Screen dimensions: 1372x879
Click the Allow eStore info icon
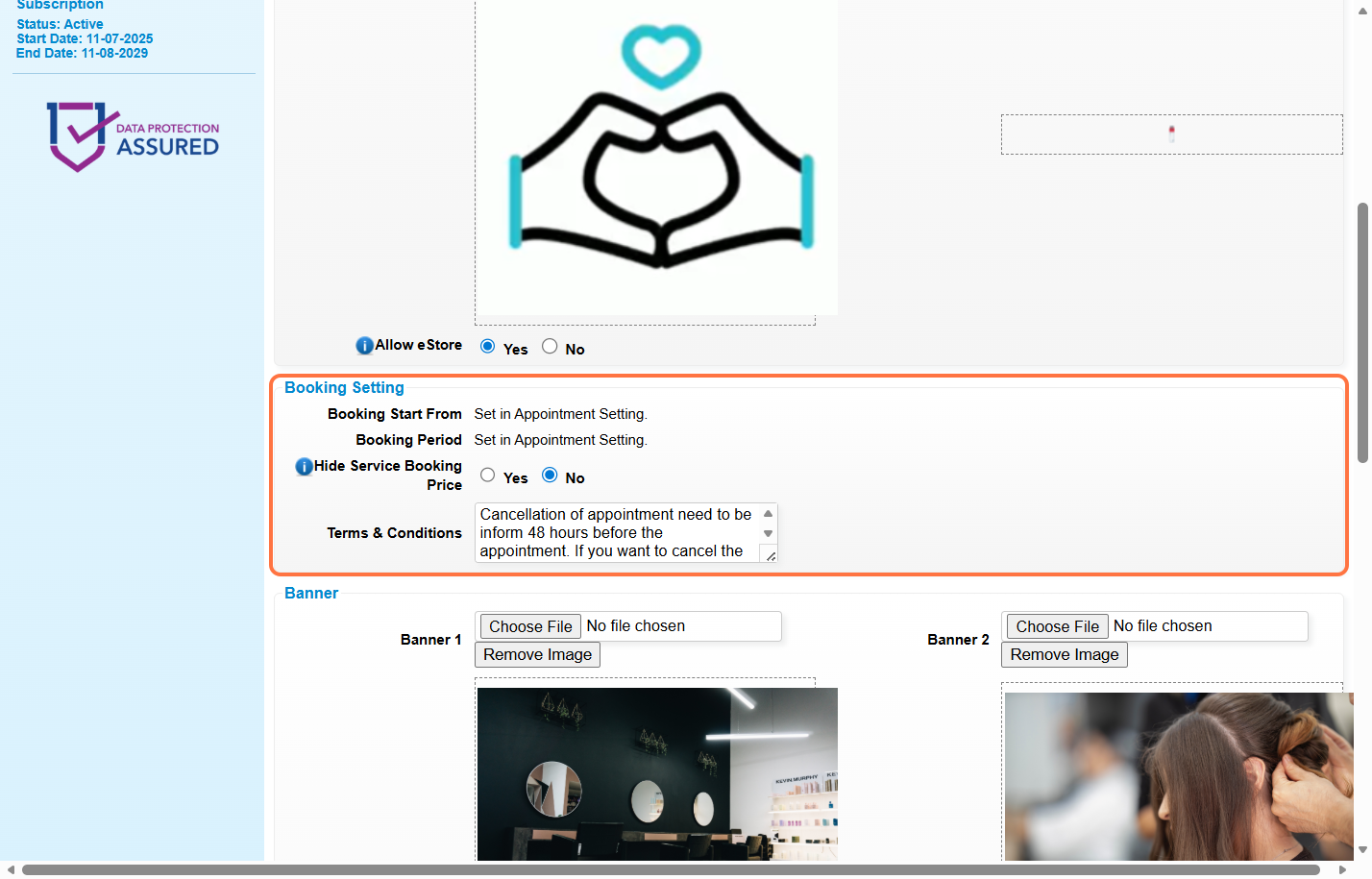[364, 346]
